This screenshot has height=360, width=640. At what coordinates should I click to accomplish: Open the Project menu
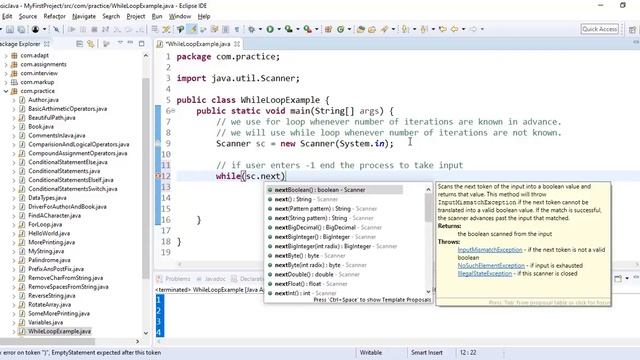pyautogui.click(x=136, y=16)
